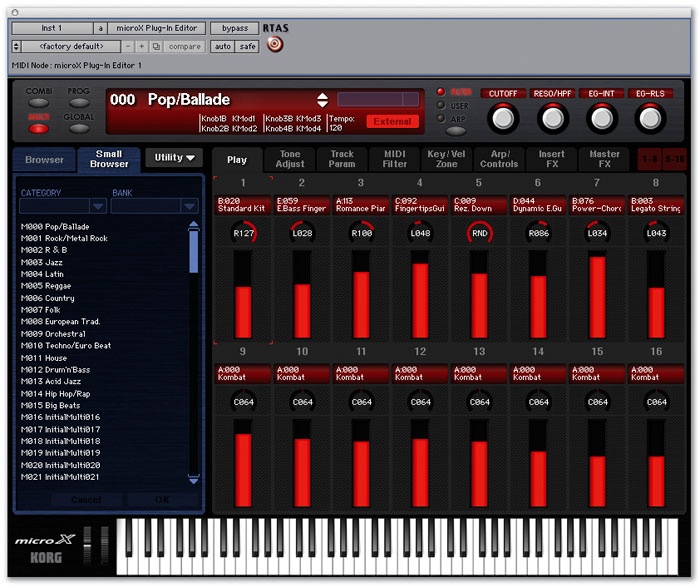Click the Tempo value 120
The width and height of the screenshot is (700, 587).
(335, 128)
